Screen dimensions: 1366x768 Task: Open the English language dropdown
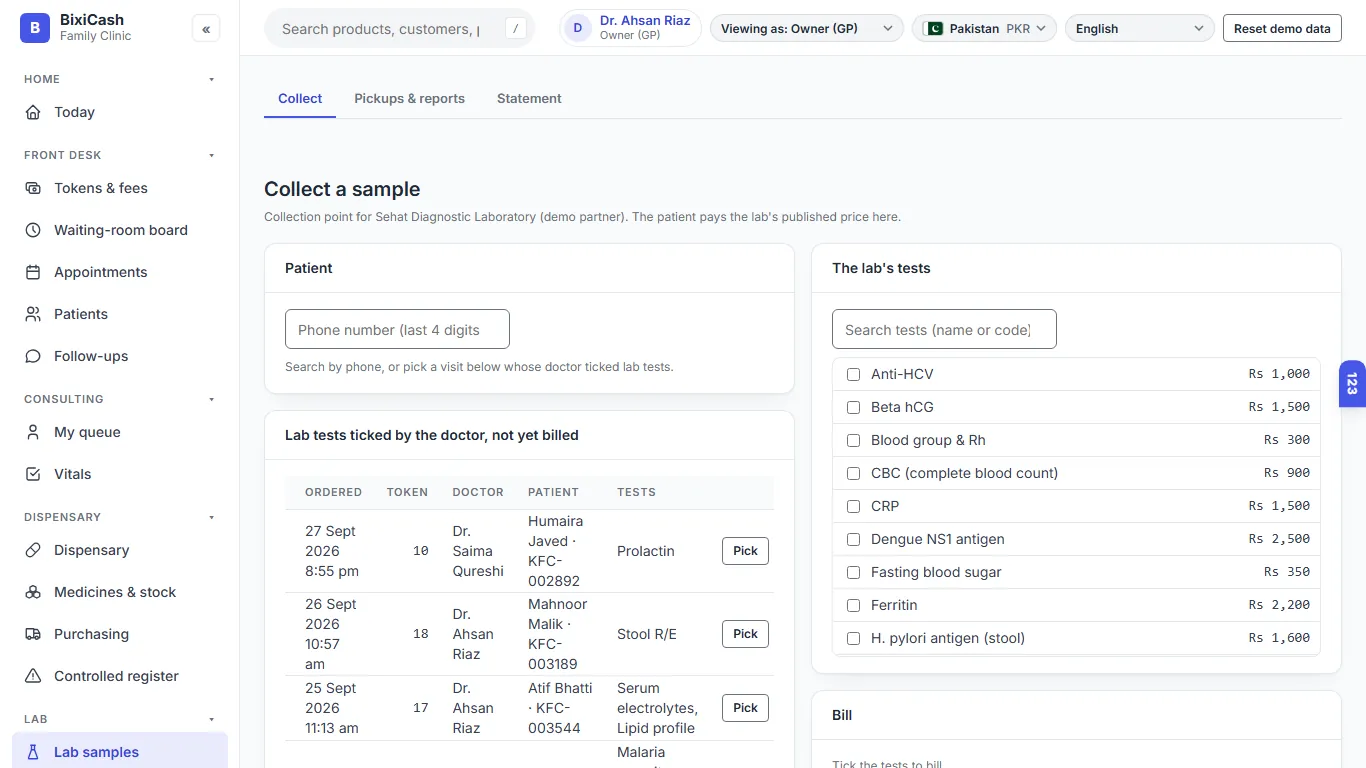(1140, 28)
